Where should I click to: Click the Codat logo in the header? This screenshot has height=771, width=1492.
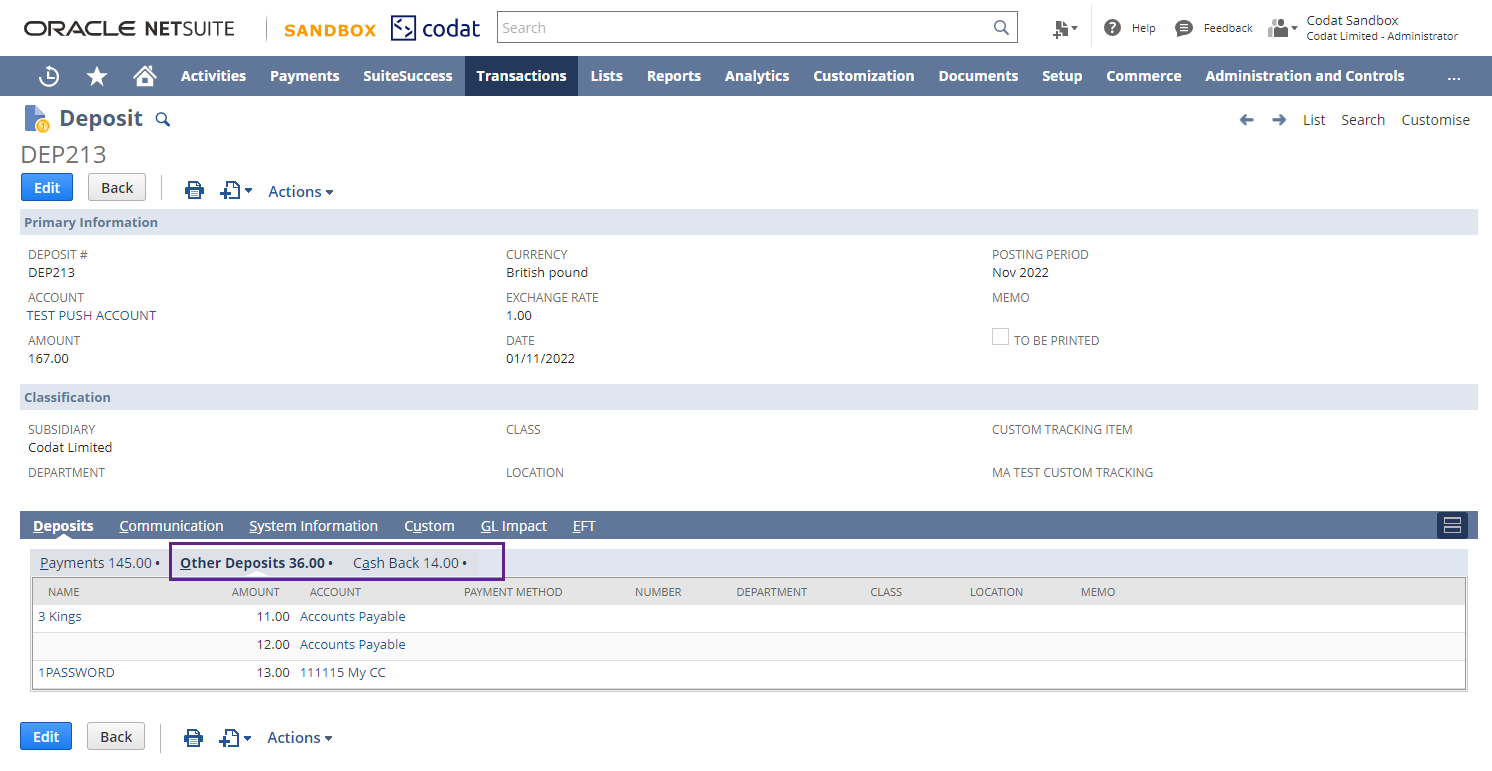coord(435,27)
